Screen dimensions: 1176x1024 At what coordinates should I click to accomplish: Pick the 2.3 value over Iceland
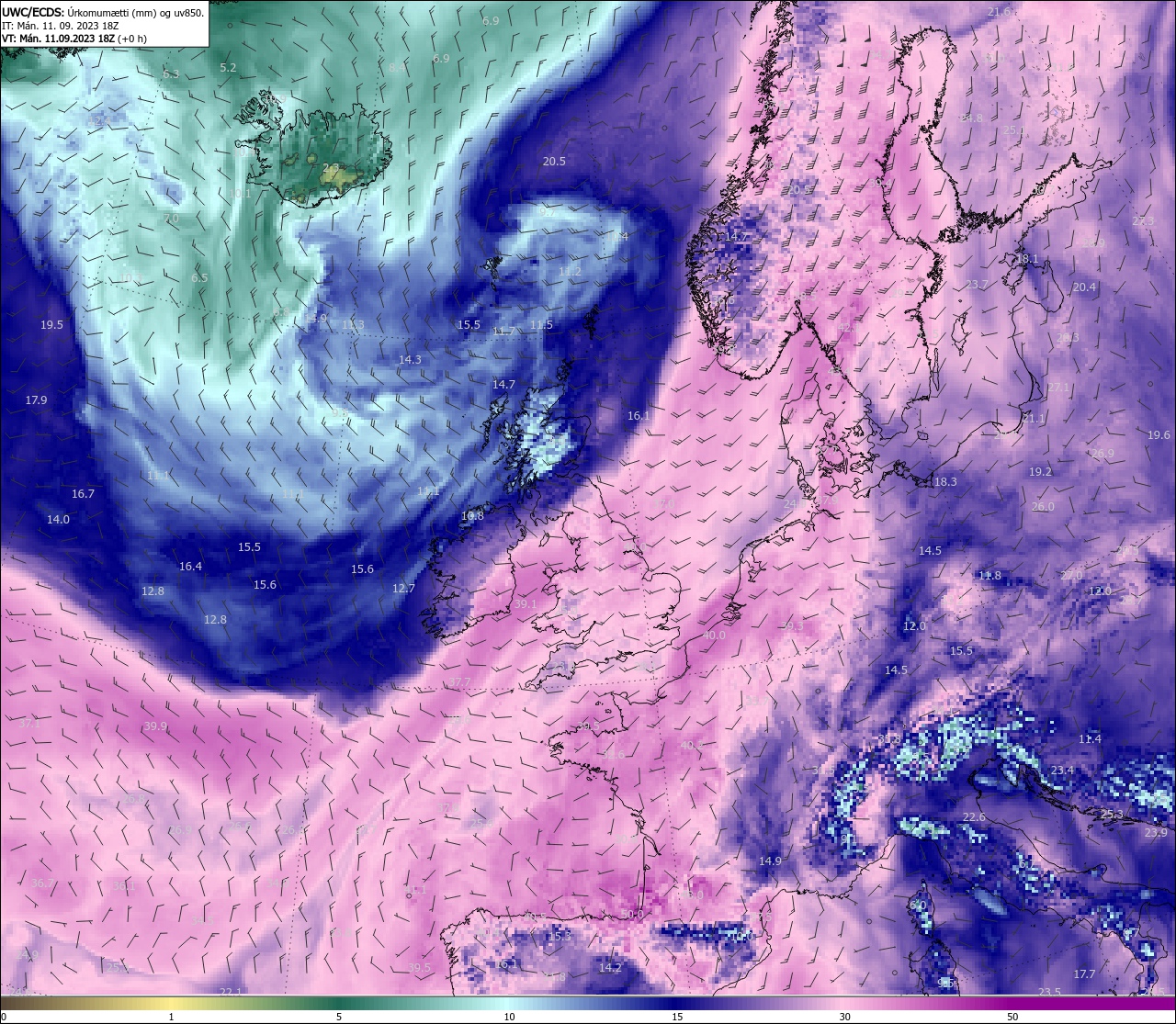(331, 168)
